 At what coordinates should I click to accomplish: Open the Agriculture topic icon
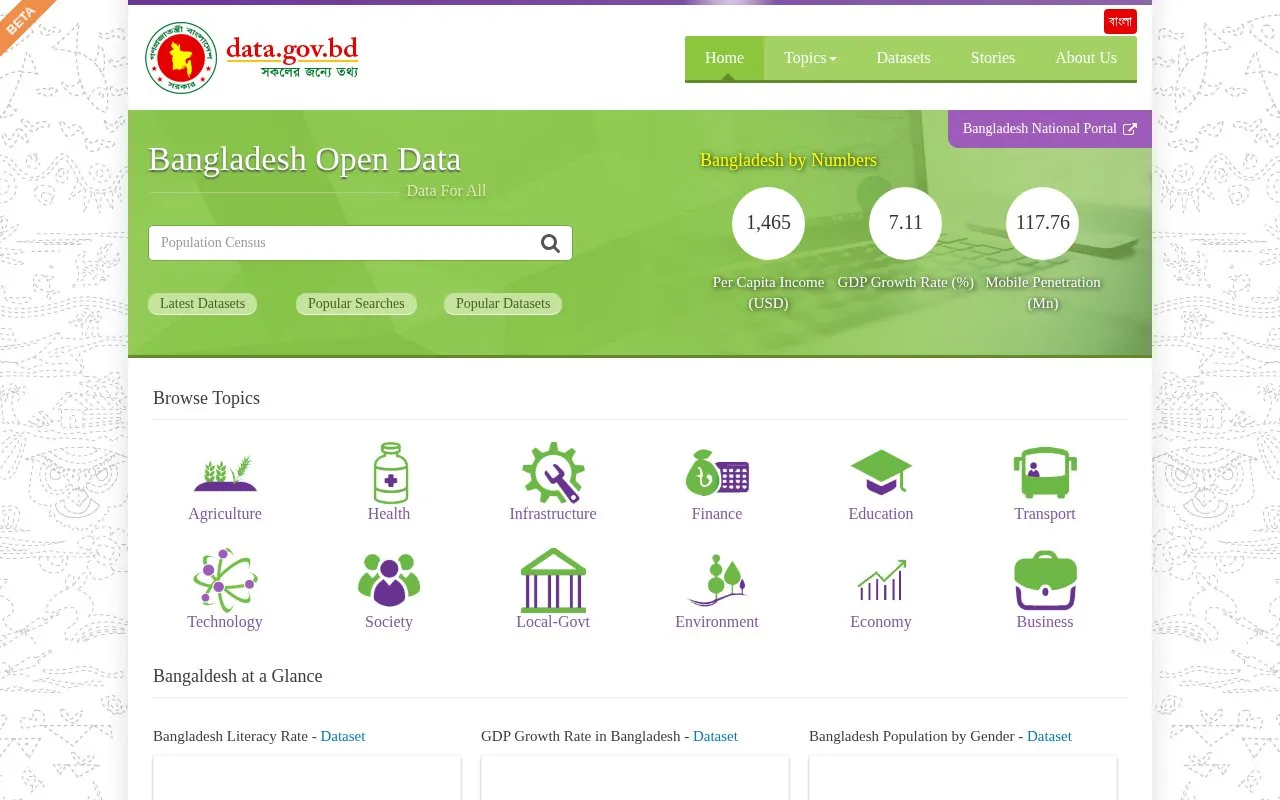pos(225,473)
